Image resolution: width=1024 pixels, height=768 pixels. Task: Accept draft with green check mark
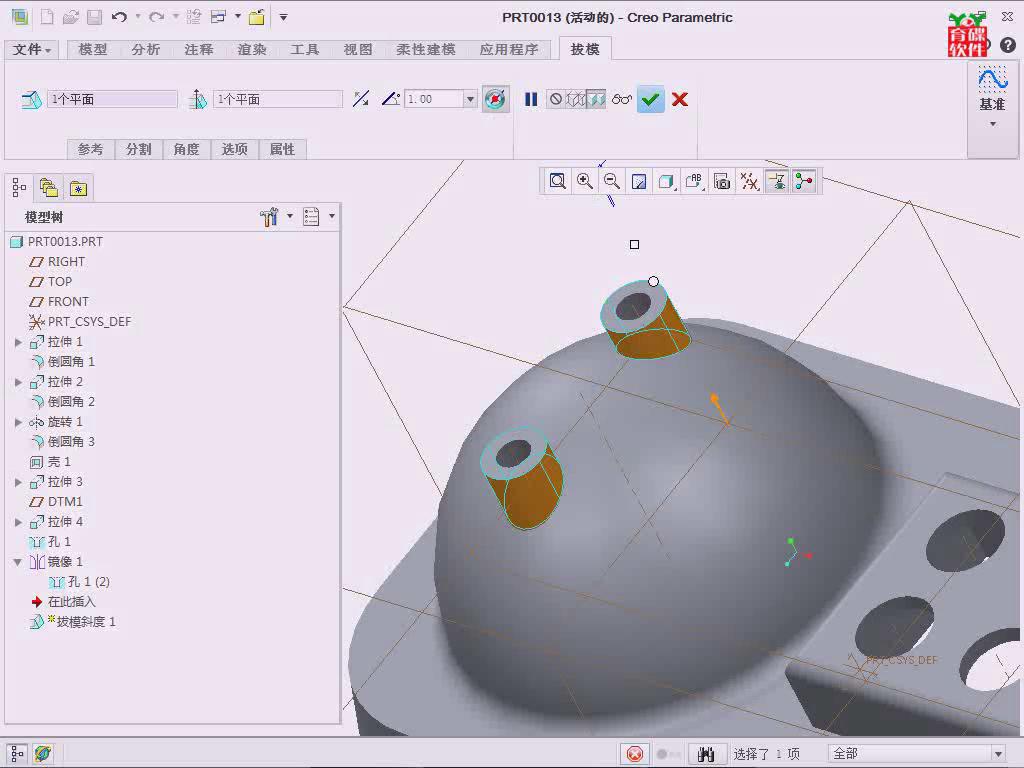[x=650, y=99]
